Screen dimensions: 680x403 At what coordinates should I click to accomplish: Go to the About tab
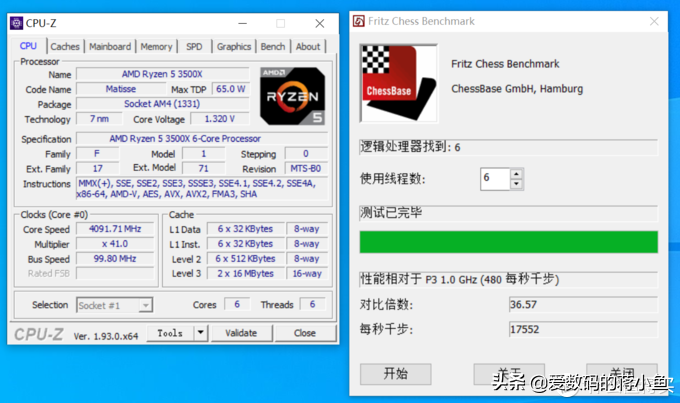[308, 46]
